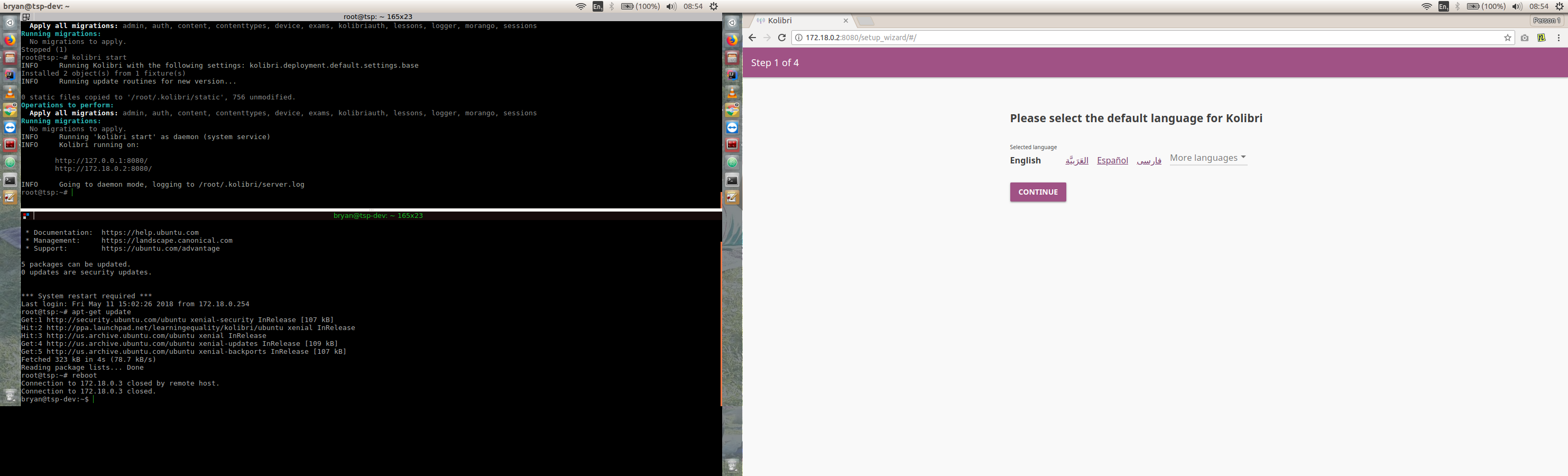Click the CONTINUE button
This screenshot has width=1568, height=476.
click(1038, 193)
